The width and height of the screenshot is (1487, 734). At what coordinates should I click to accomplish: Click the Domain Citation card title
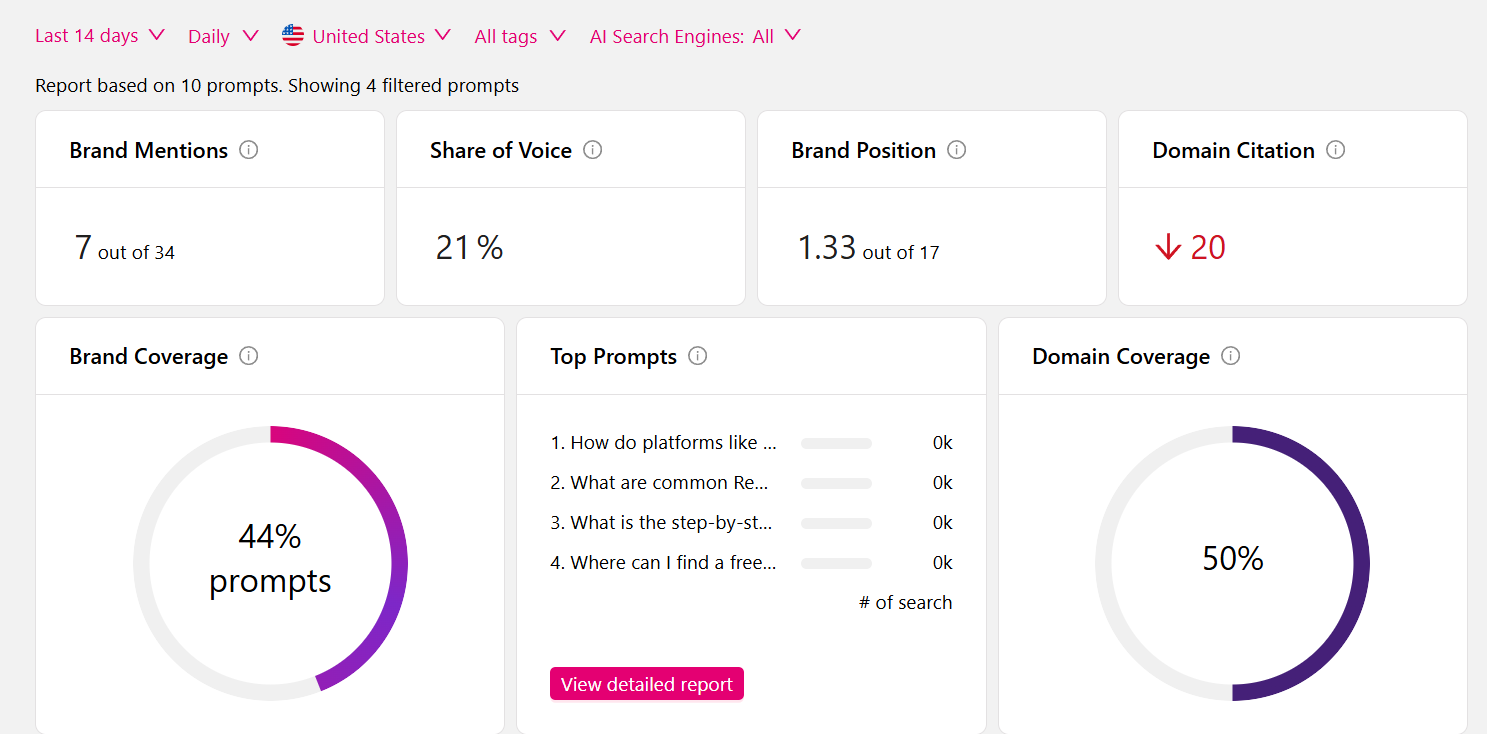[x=1233, y=150]
